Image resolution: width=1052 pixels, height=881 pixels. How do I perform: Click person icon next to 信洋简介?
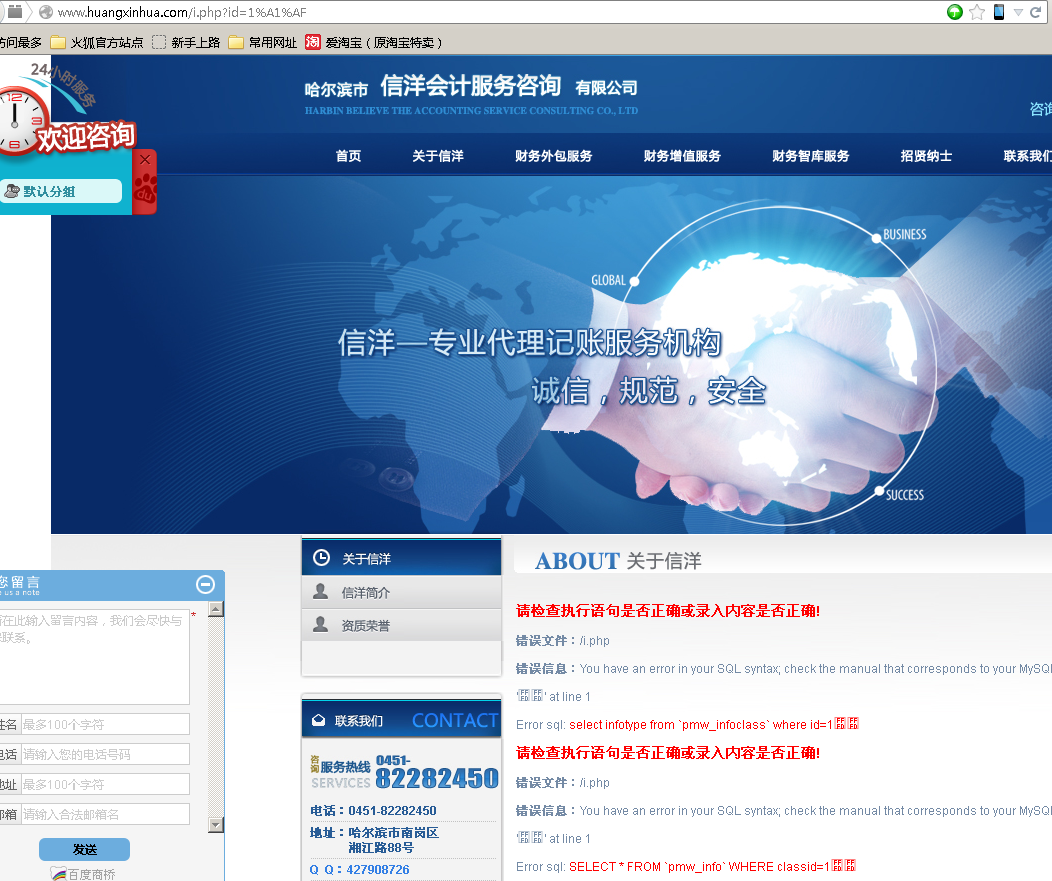321,591
